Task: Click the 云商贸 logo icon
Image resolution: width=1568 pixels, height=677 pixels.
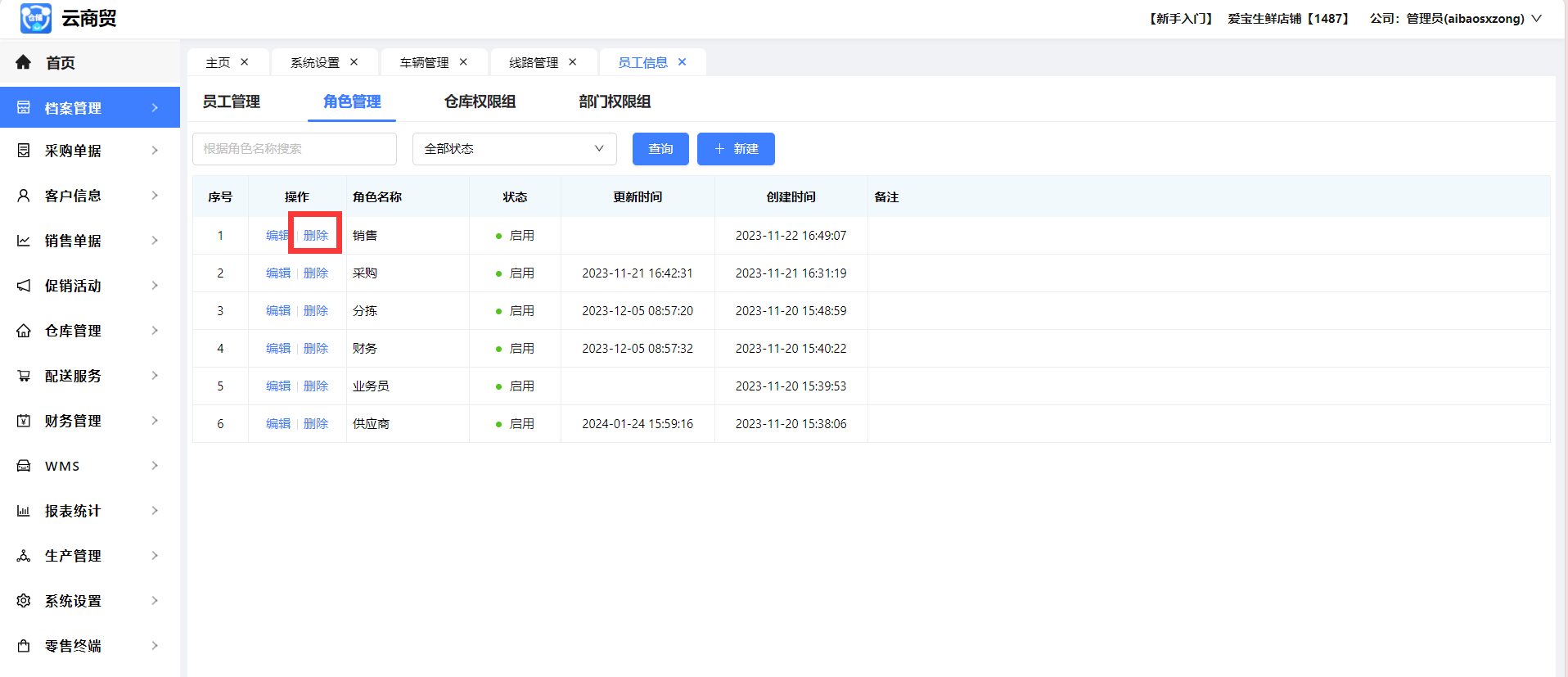Action: pos(36,18)
